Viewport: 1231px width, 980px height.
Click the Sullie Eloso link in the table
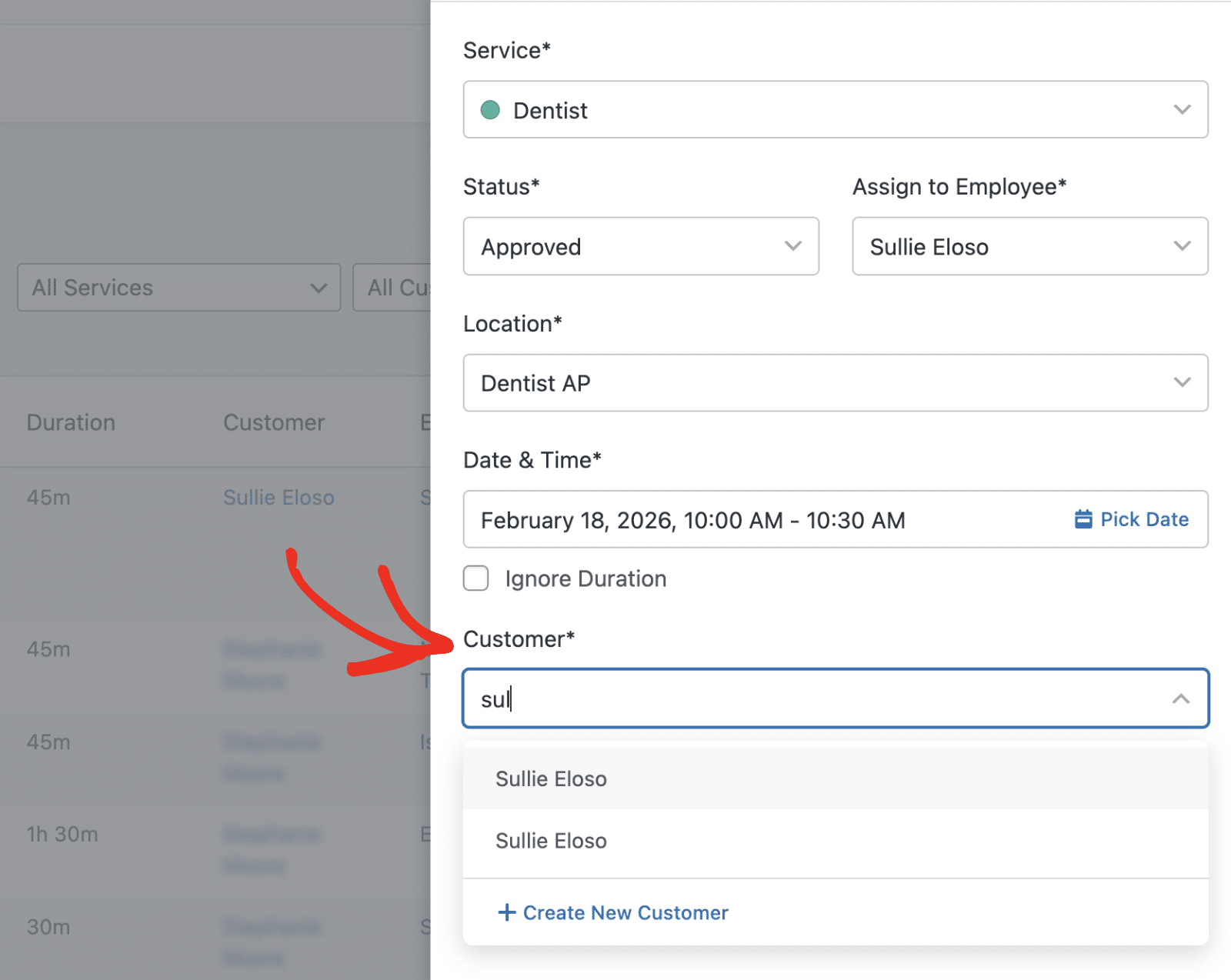279,497
